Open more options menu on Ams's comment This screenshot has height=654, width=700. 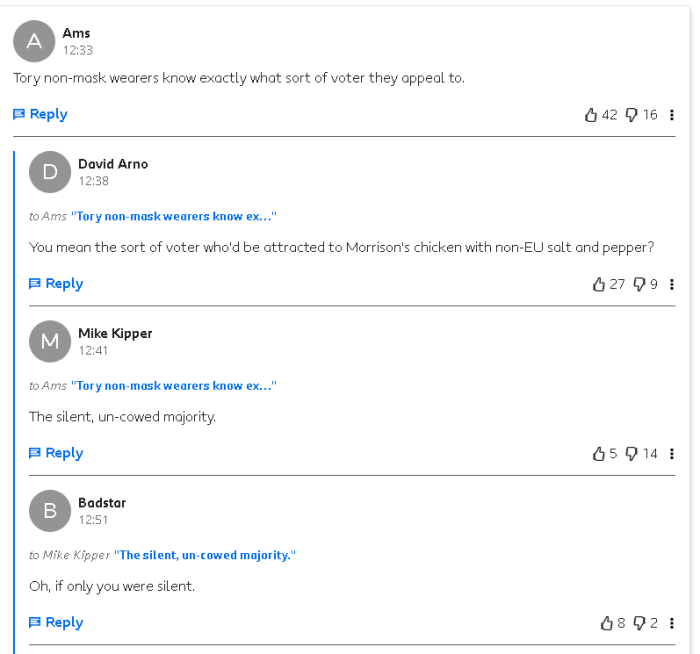(671, 115)
